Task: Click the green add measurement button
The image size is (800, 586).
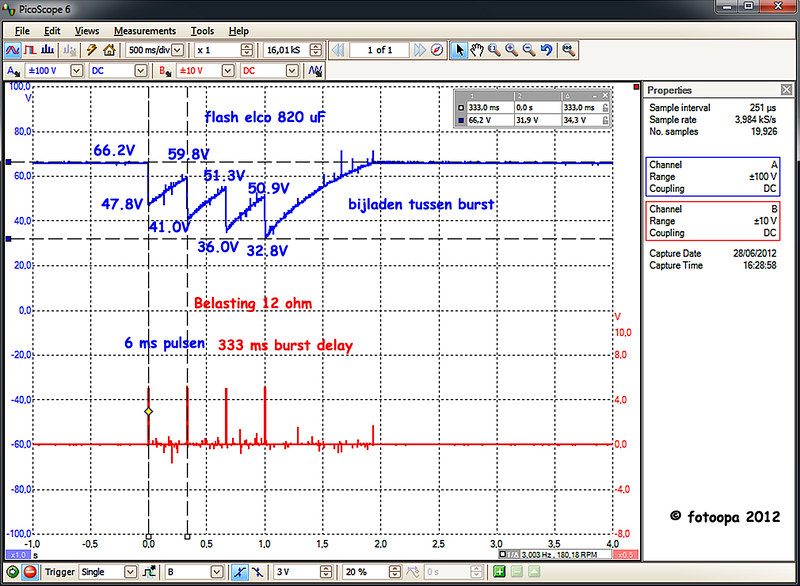Action: pyautogui.click(x=499, y=572)
